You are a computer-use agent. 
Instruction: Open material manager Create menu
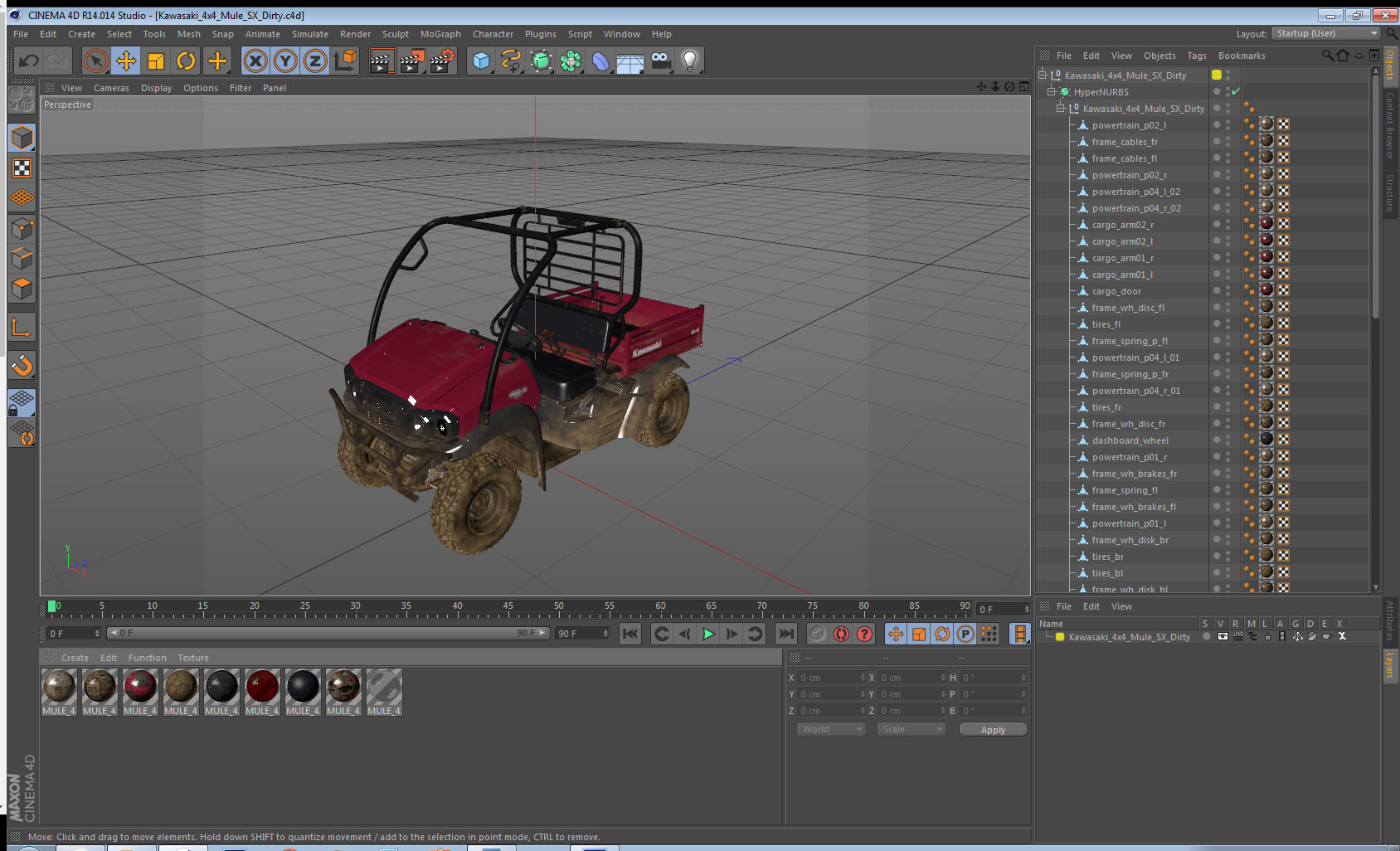click(x=75, y=658)
